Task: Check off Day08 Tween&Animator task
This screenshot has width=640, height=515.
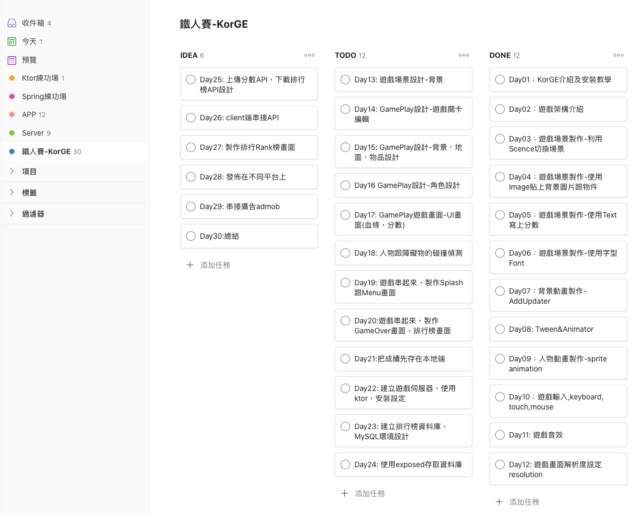Action: coord(500,329)
